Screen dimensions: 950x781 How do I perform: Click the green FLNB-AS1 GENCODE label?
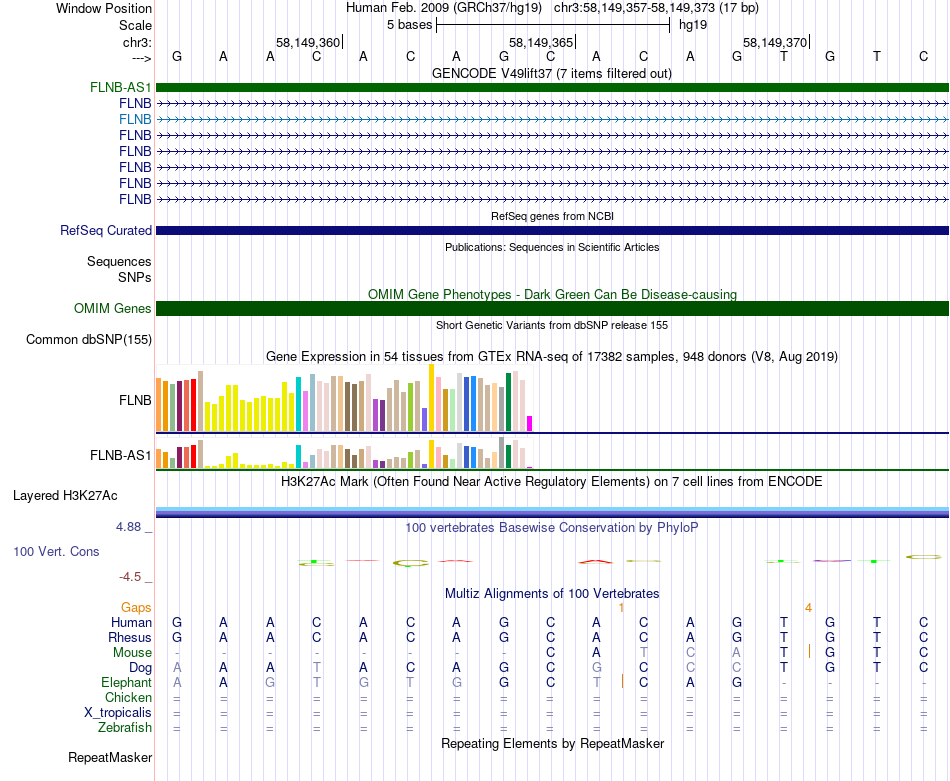pos(120,87)
